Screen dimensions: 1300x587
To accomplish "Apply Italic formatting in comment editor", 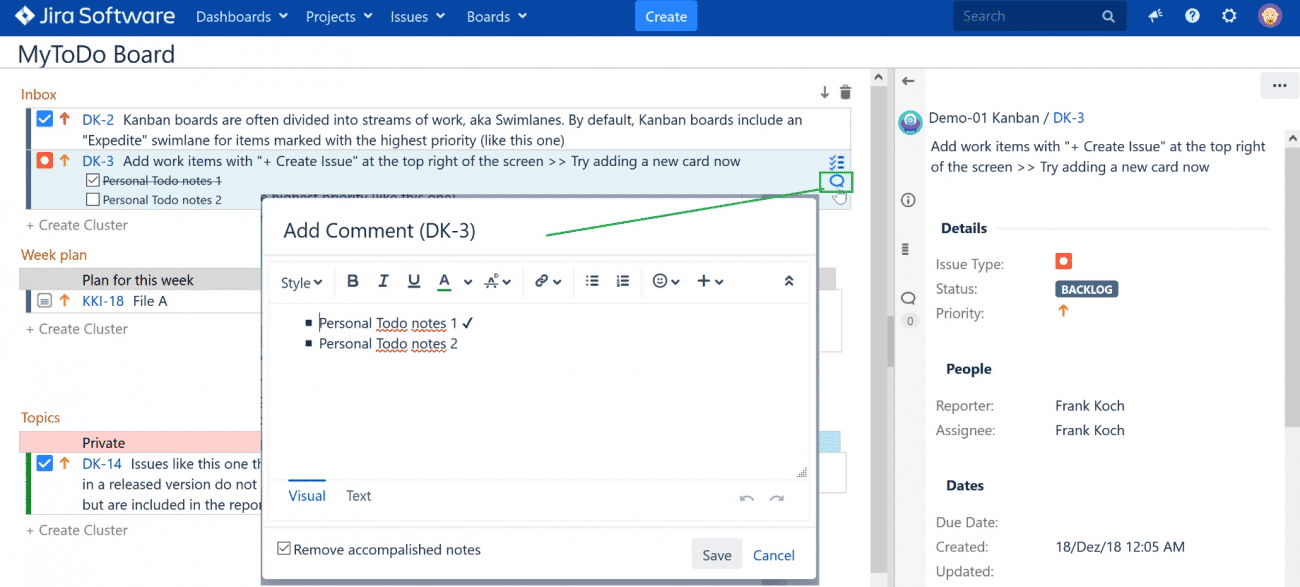I will click(383, 282).
